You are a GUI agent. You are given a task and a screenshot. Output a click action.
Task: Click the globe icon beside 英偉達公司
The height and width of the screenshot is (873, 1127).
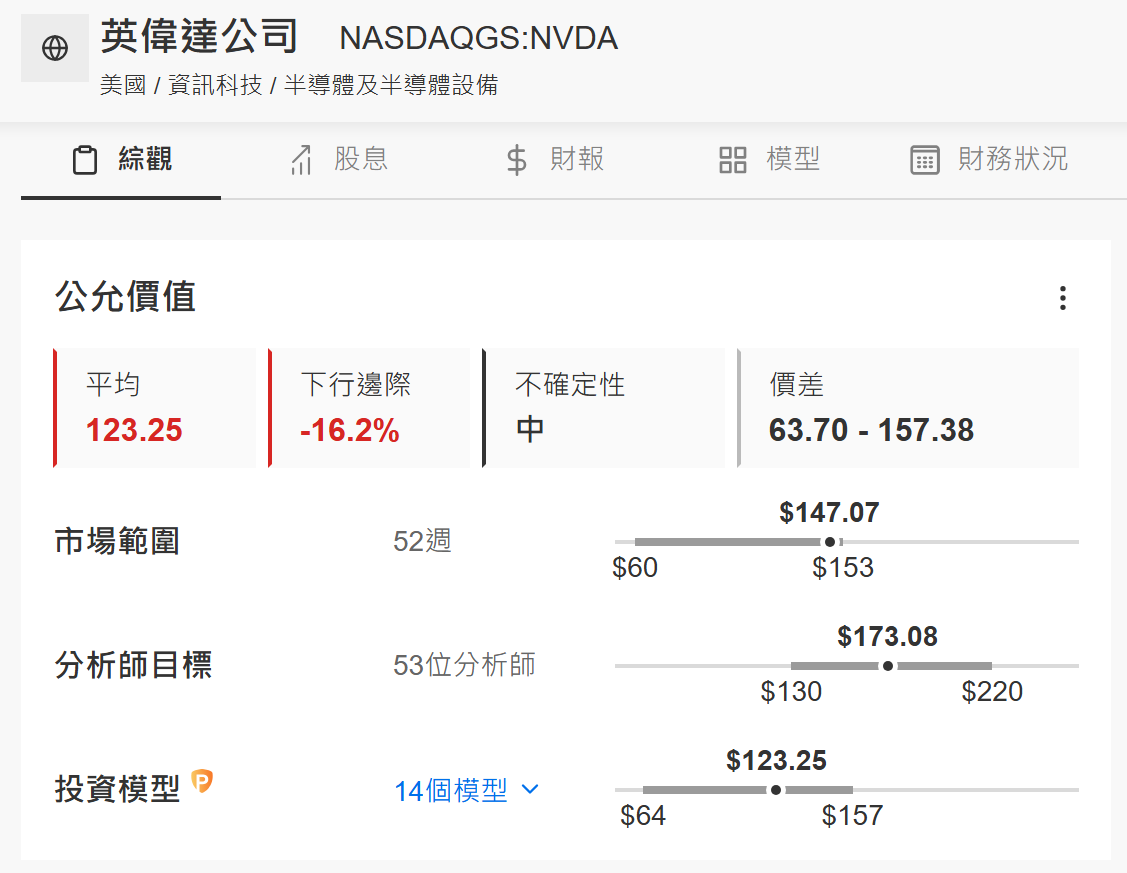tap(55, 48)
